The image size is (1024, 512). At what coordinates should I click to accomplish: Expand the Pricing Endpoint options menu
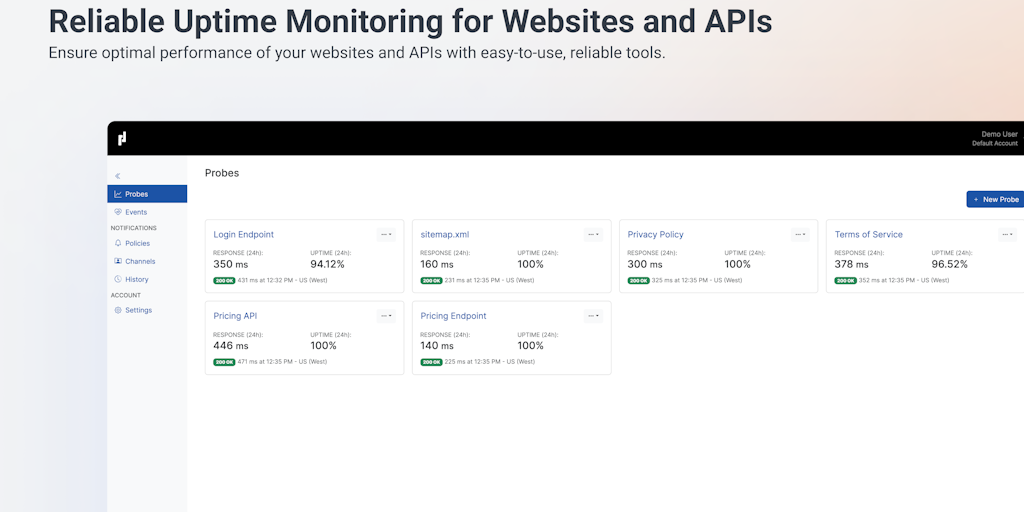click(593, 315)
